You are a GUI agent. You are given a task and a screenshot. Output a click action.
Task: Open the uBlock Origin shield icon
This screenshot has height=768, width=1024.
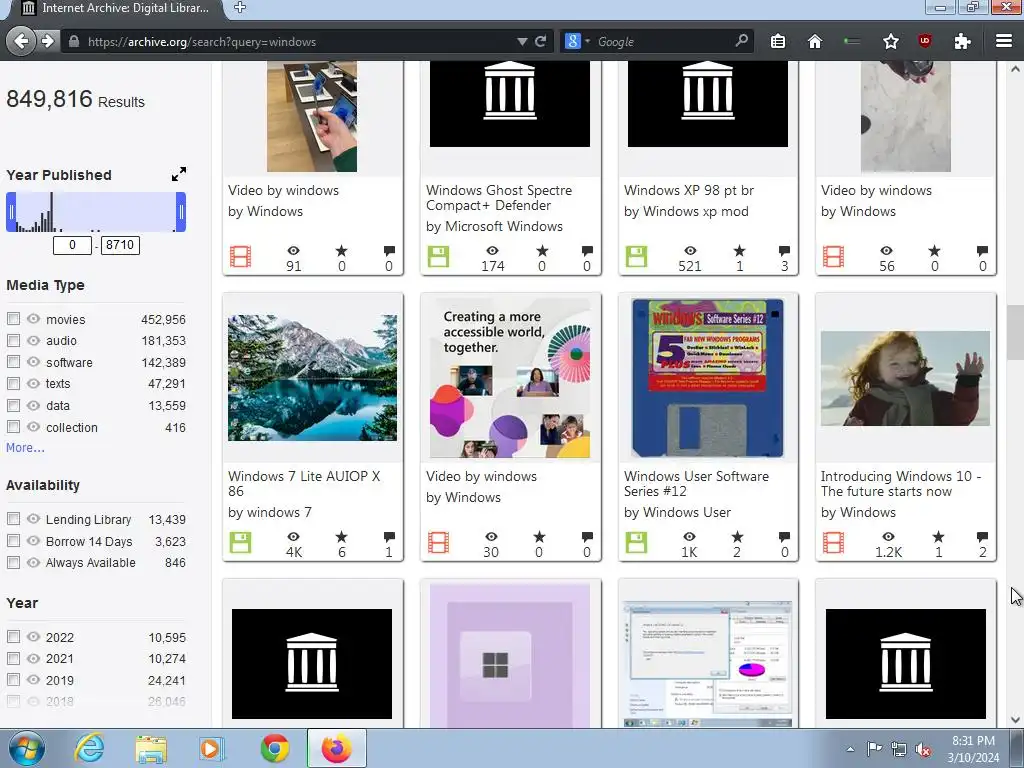coord(924,41)
